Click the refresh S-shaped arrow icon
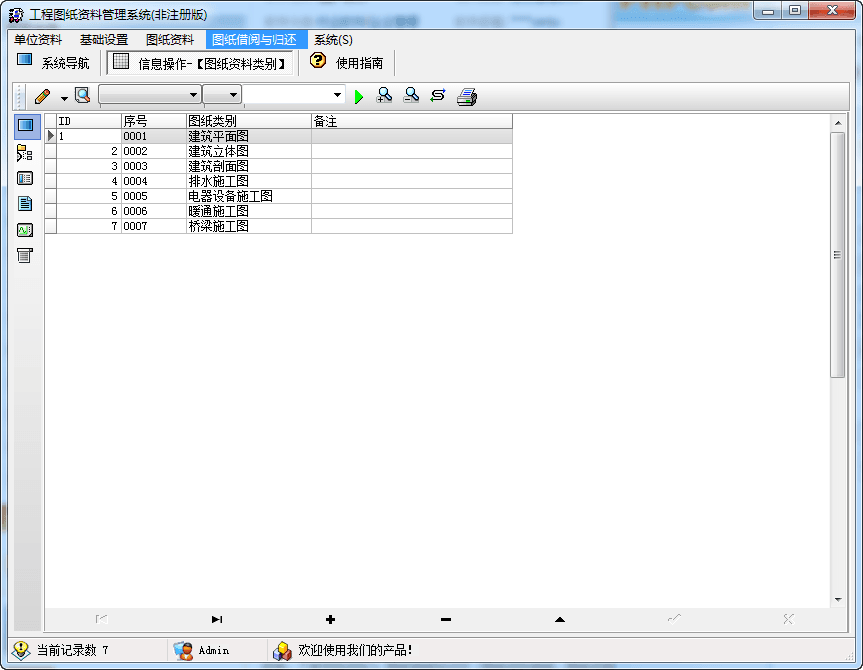This screenshot has height=670, width=863. point(438,96)
